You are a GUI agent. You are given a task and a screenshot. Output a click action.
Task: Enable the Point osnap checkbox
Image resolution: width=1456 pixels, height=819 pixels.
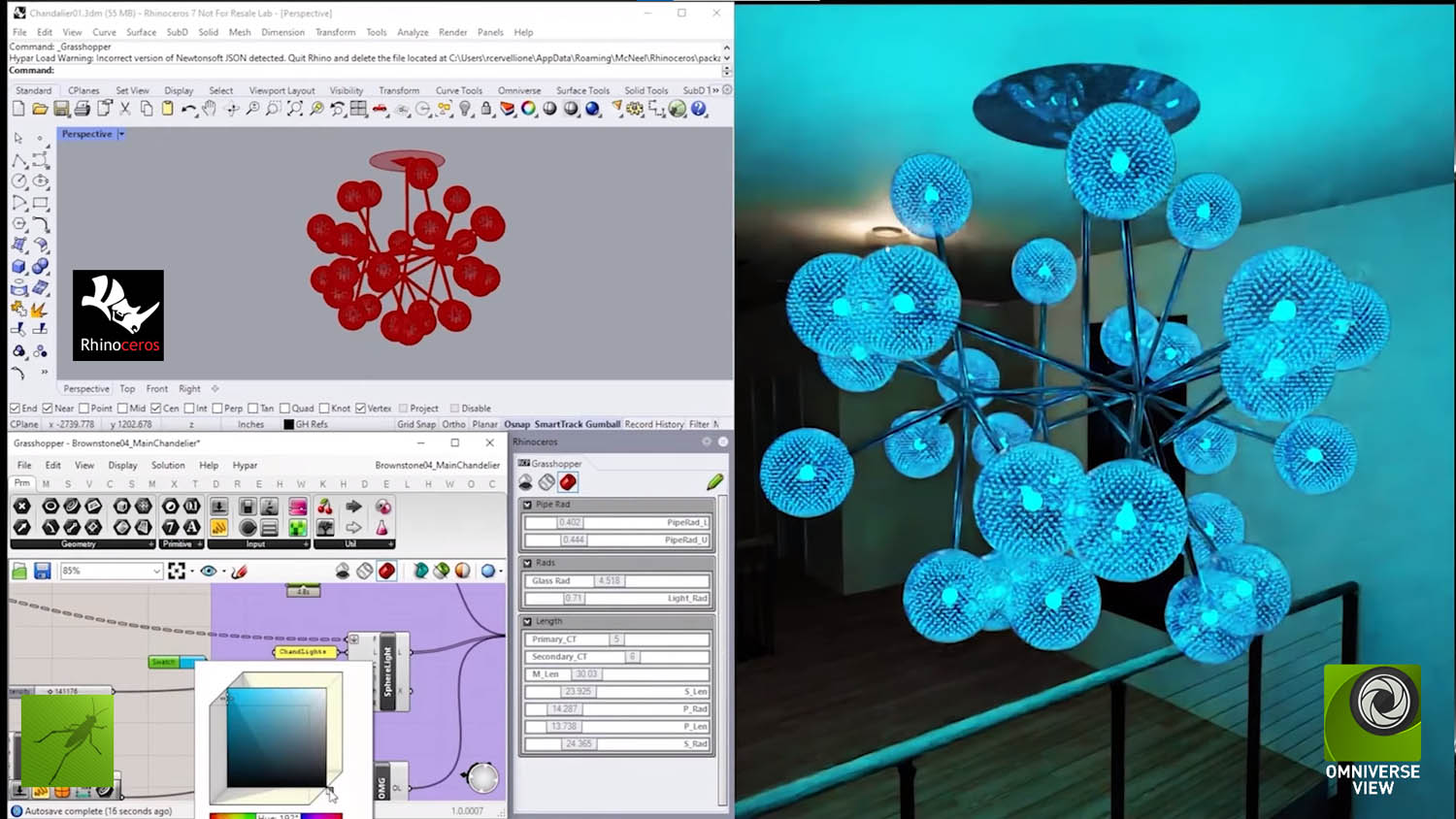(84, 409)
